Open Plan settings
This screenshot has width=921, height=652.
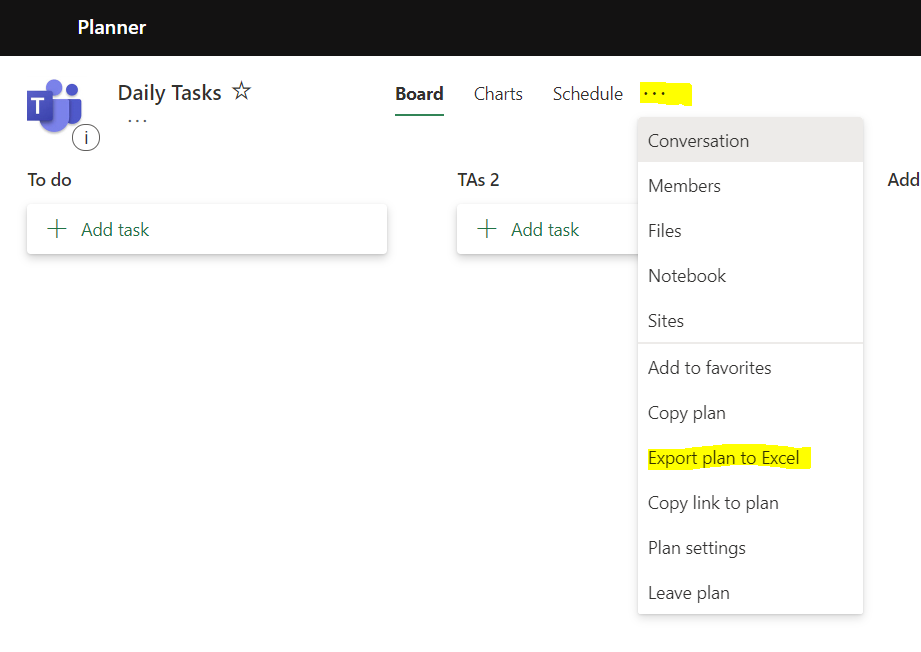coord(750,548)
